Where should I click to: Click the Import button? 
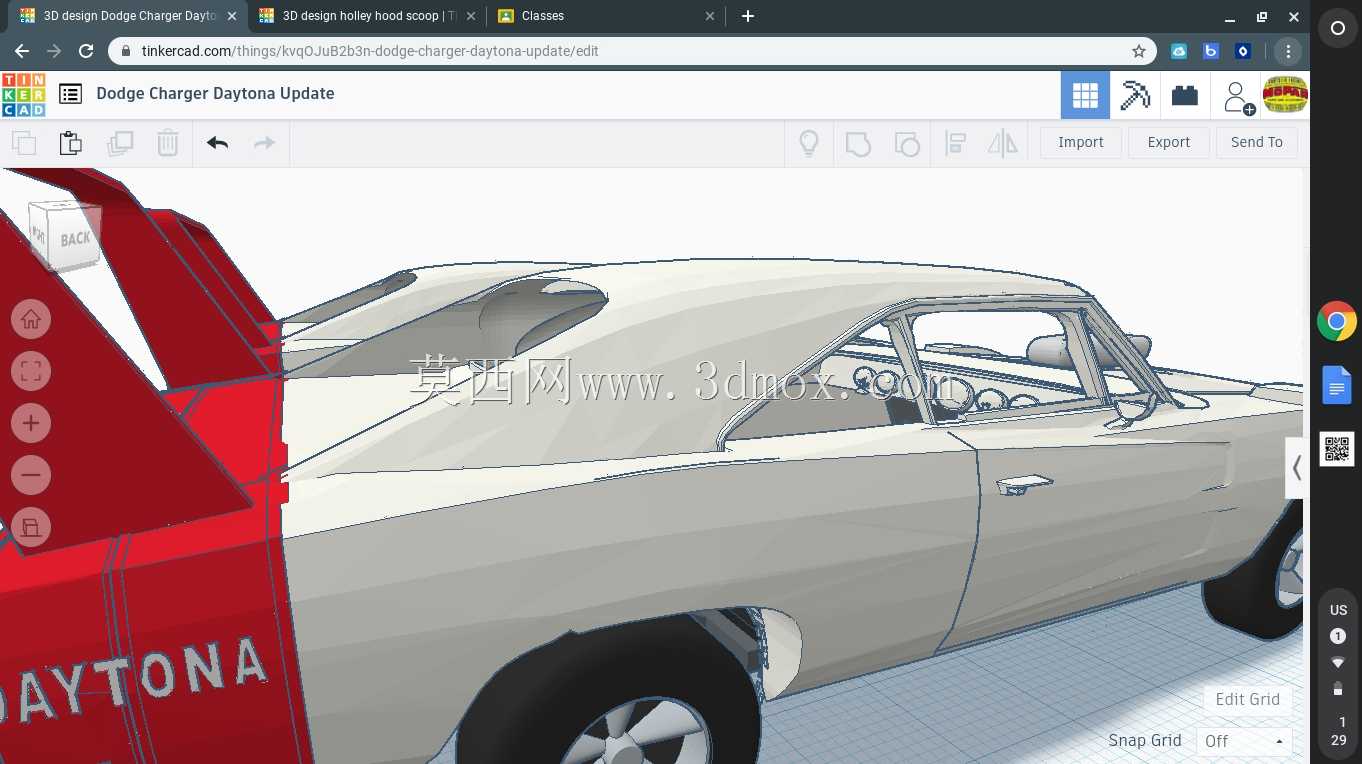point(1081,142)
